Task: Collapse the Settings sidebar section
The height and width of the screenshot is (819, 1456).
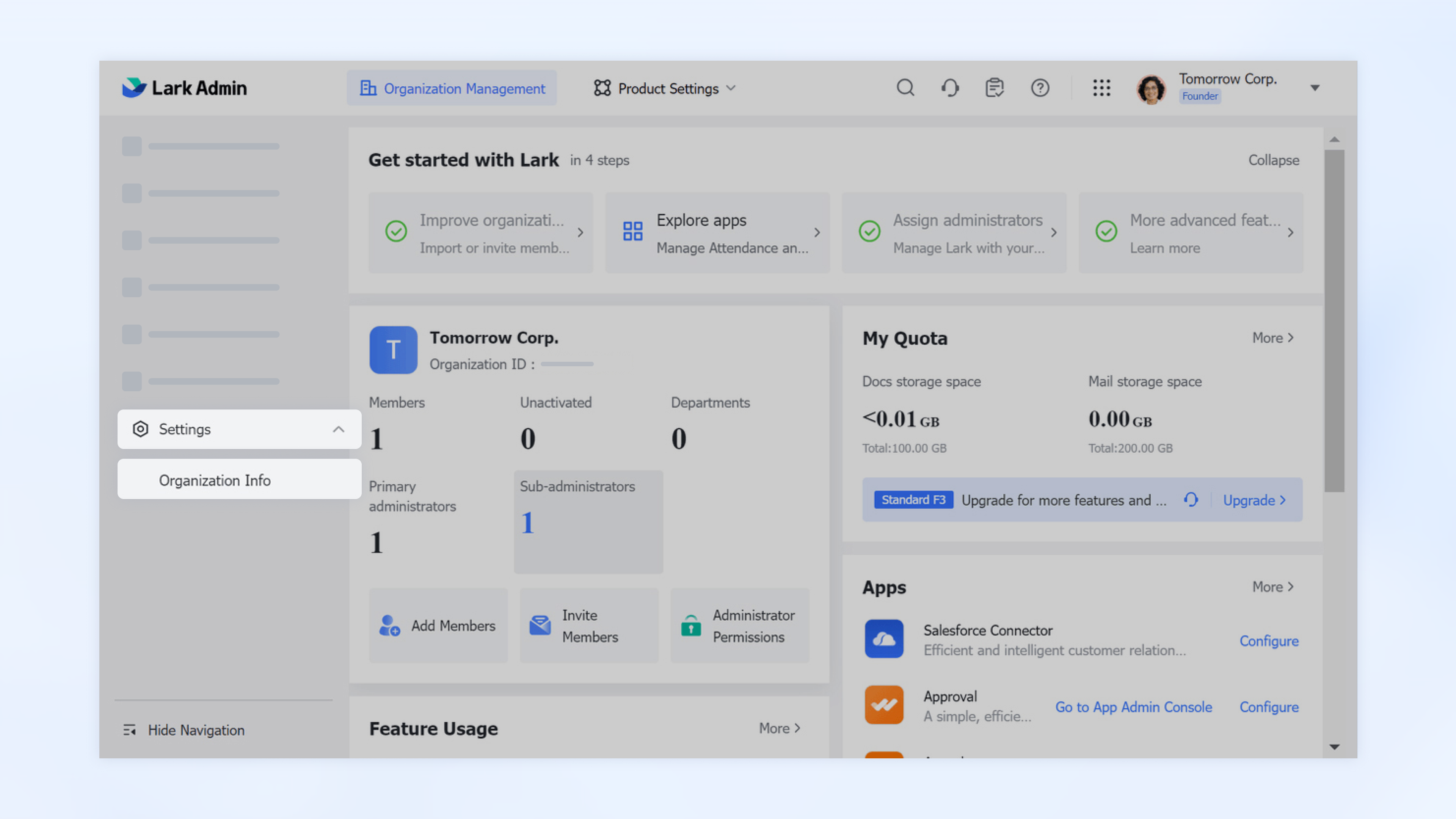Action: (339, 429)
